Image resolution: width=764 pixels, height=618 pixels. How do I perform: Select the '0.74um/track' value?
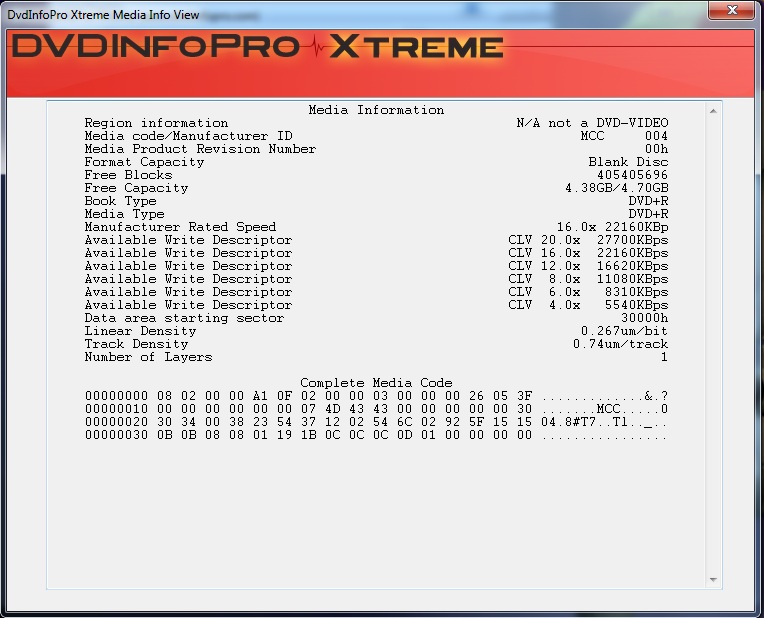point(620,344)
